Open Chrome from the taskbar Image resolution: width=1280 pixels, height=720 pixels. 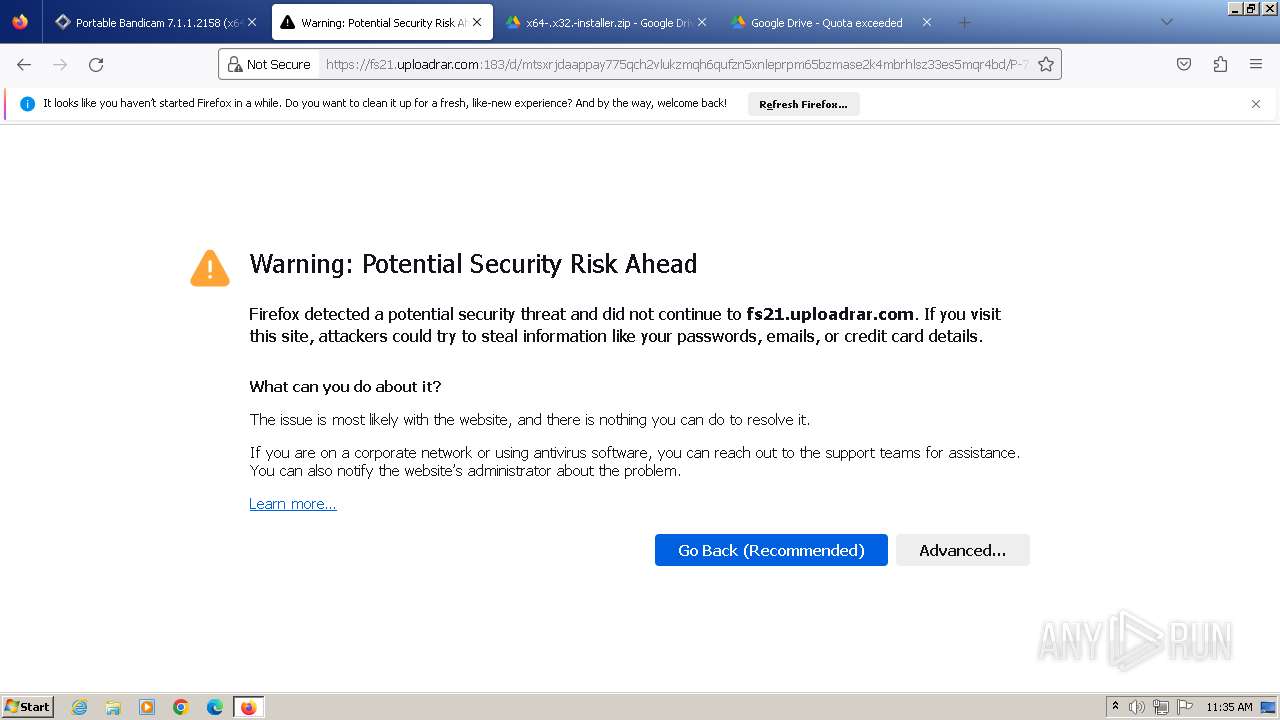click(x=181, y=707)
